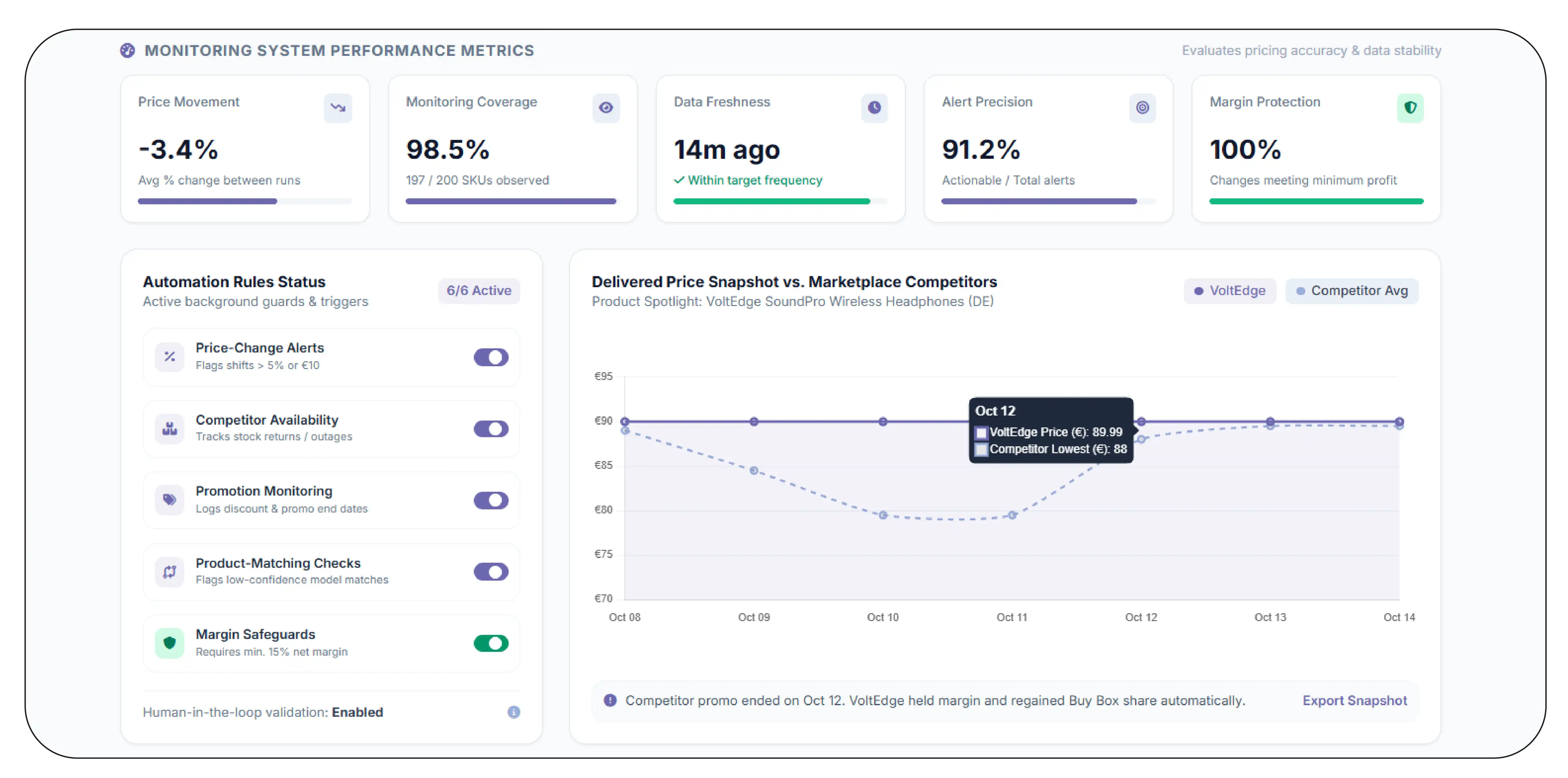Click 'Evaluates pricing accuracy & data stability' text
This screenshot has height=778, width=1568.
tap(1311, 51)
